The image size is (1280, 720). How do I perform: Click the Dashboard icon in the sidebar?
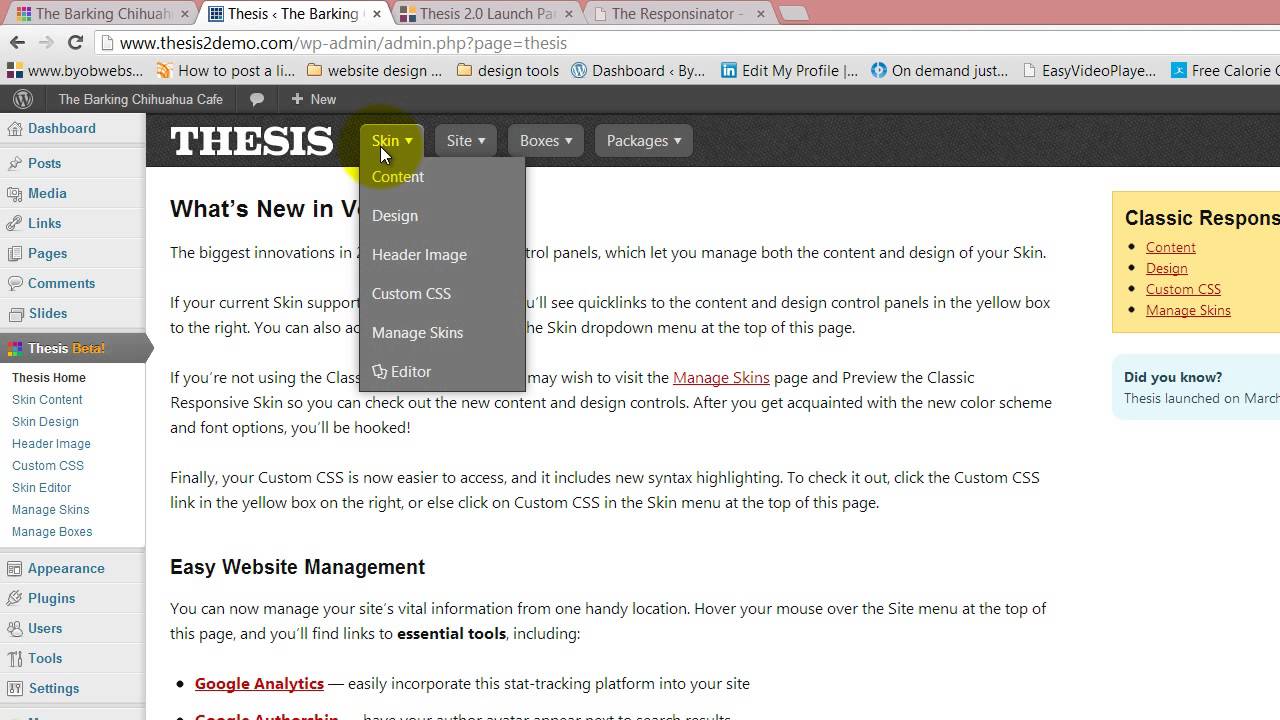coord(14,128)
